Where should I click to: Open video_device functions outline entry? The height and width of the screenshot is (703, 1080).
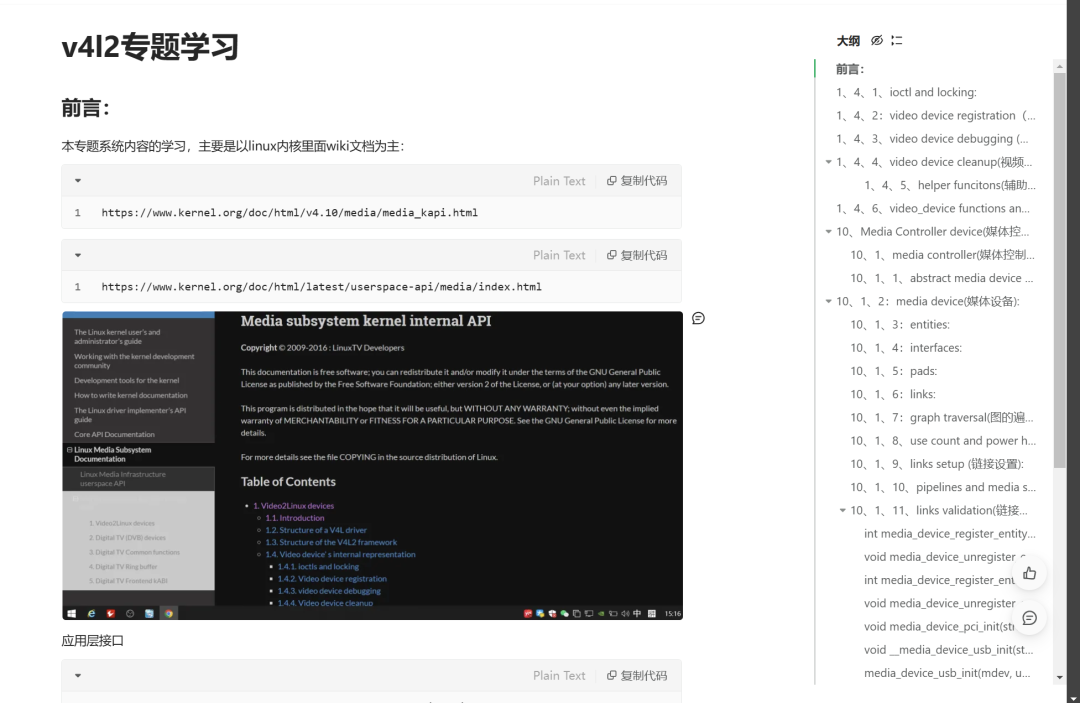tap(933, 208)
